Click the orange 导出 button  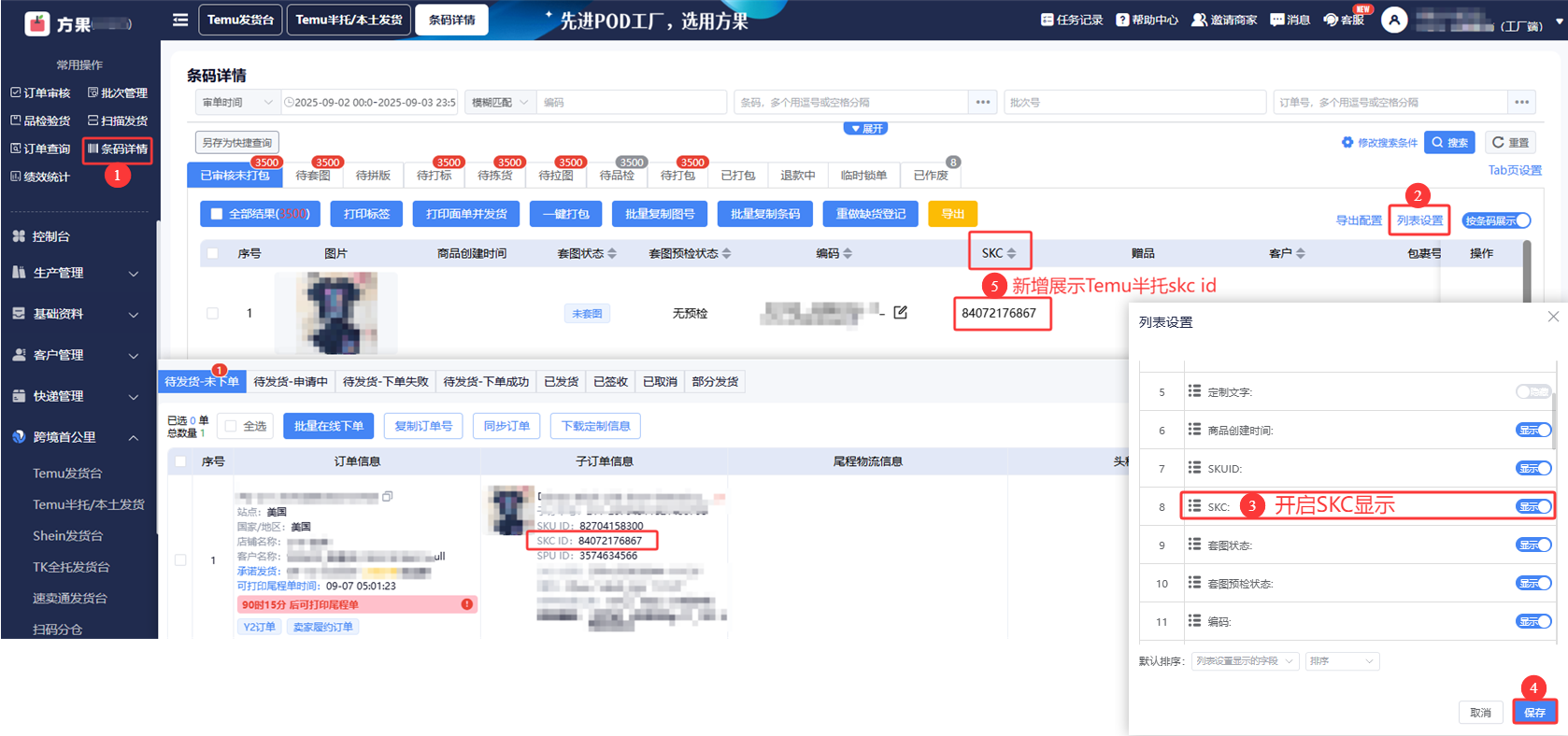953,214
